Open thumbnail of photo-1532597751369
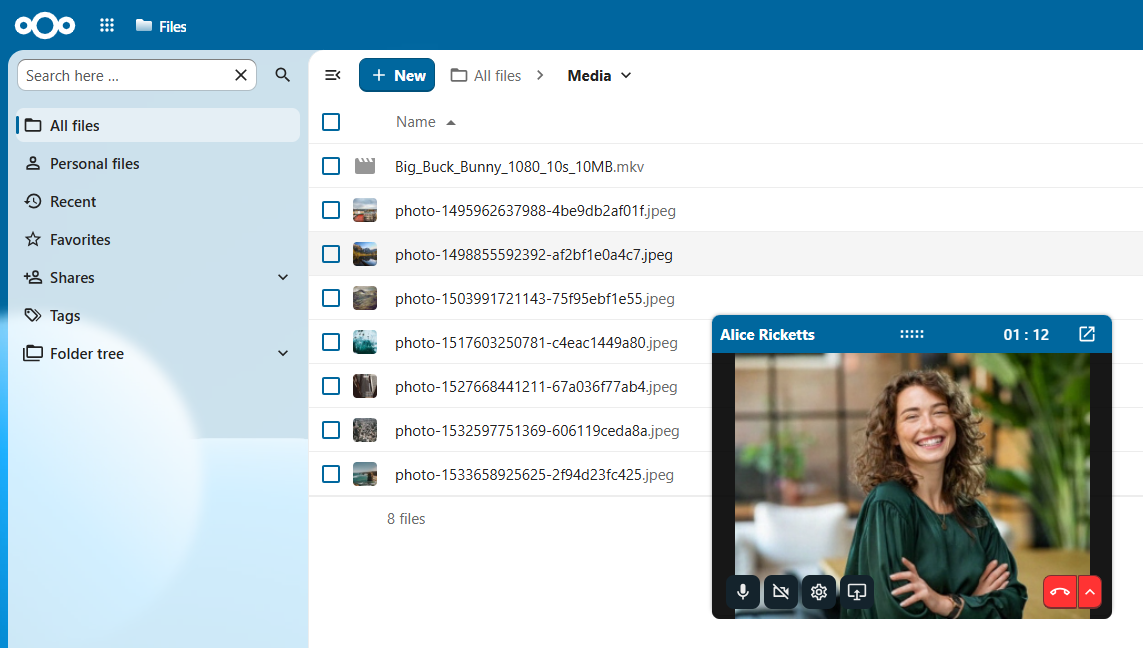 click(x=364, y=430)
